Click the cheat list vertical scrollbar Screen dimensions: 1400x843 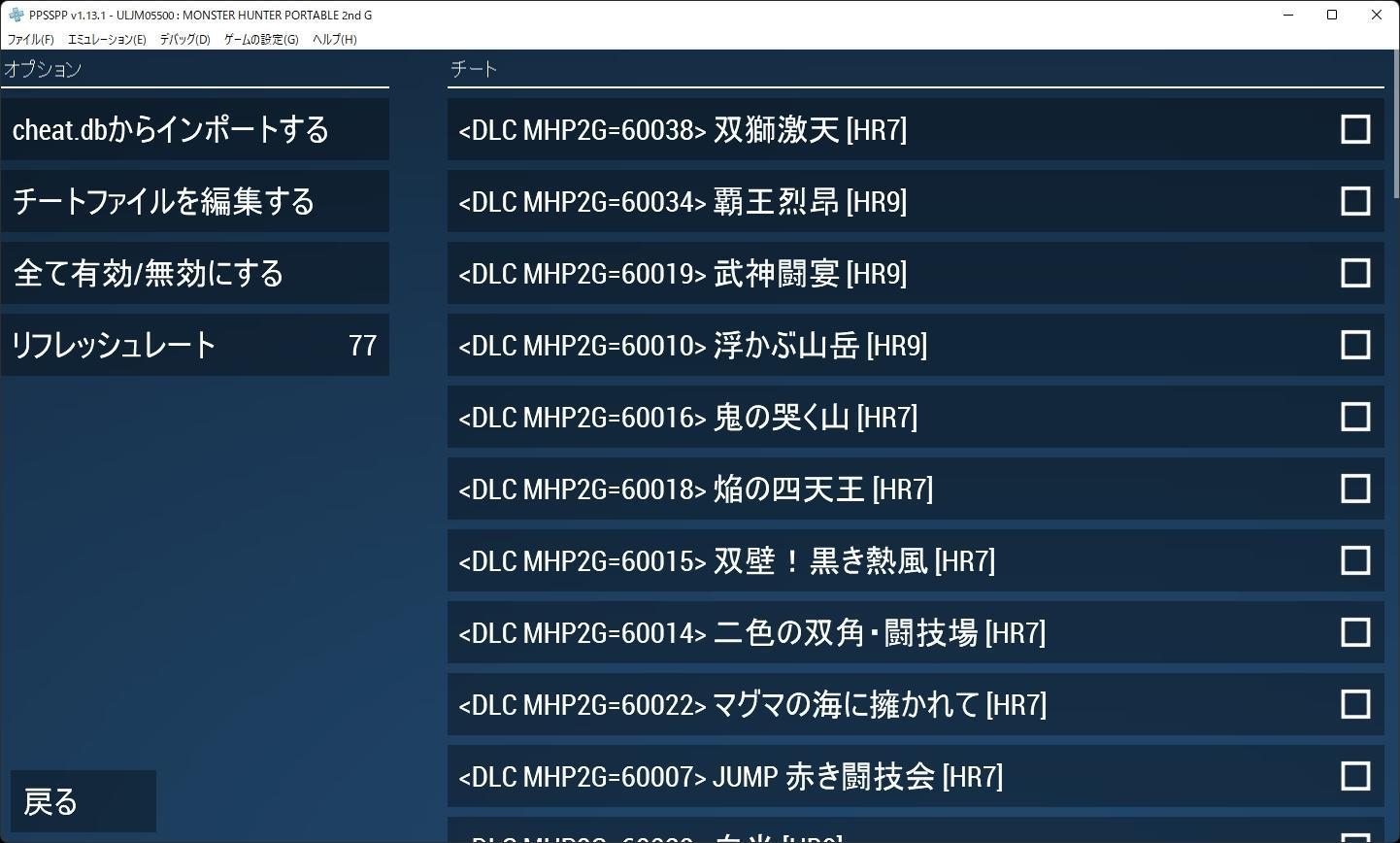[1396, 125]
